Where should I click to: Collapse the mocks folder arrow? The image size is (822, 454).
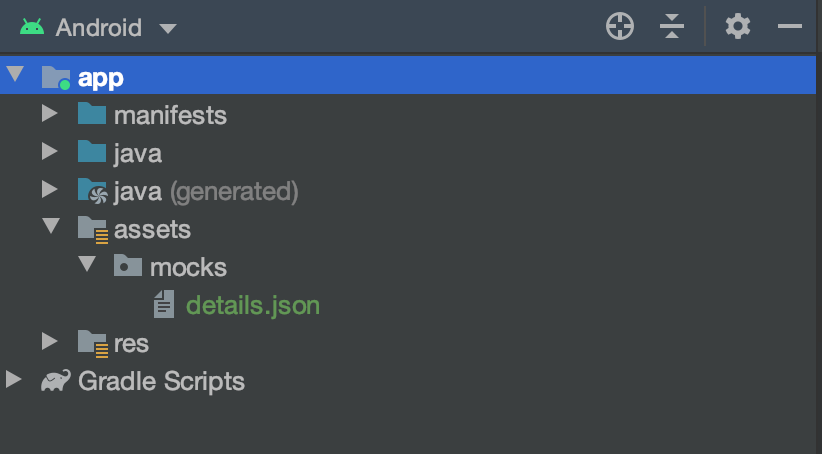(x=87, y=266)
